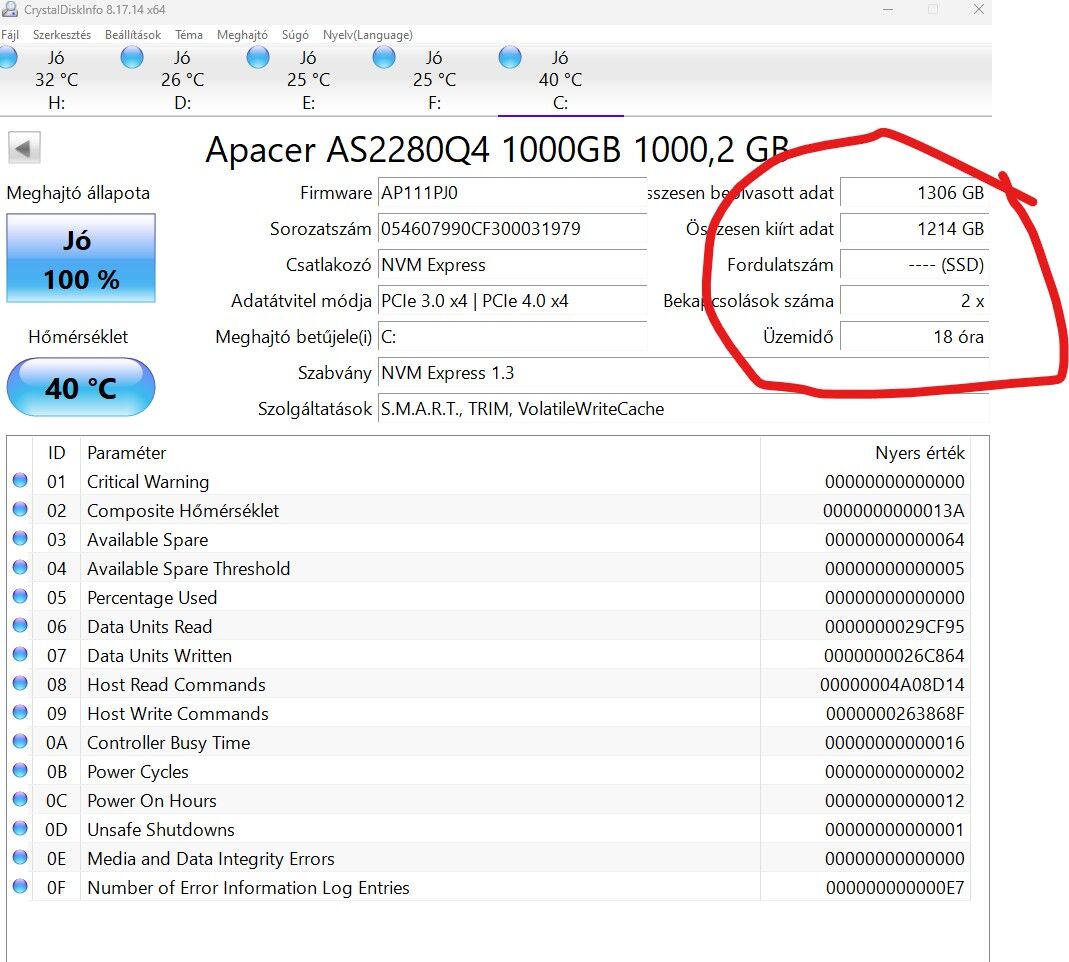
Task: Click the status orb for Percentage Used row
Action: [20, 596]
